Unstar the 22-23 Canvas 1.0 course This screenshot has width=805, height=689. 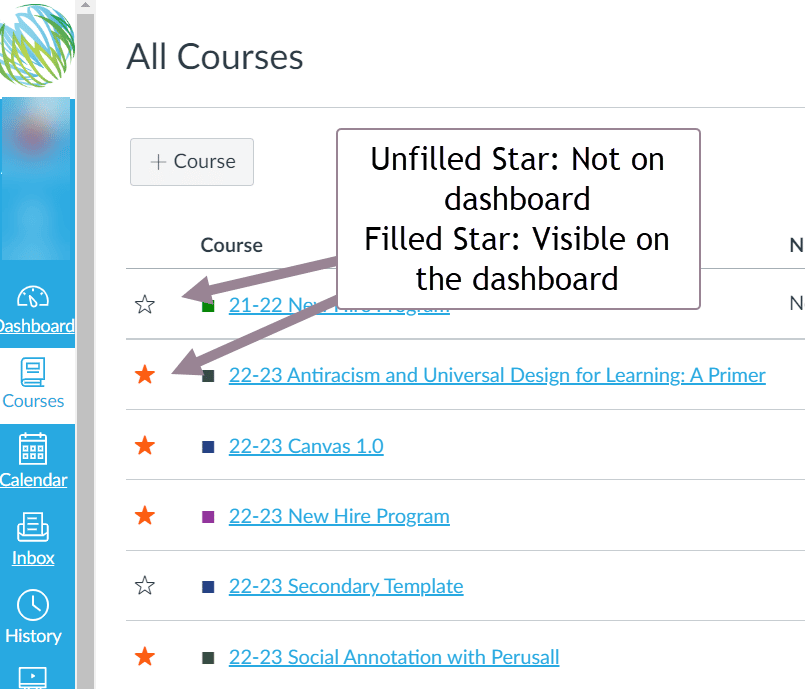point(145,446)
